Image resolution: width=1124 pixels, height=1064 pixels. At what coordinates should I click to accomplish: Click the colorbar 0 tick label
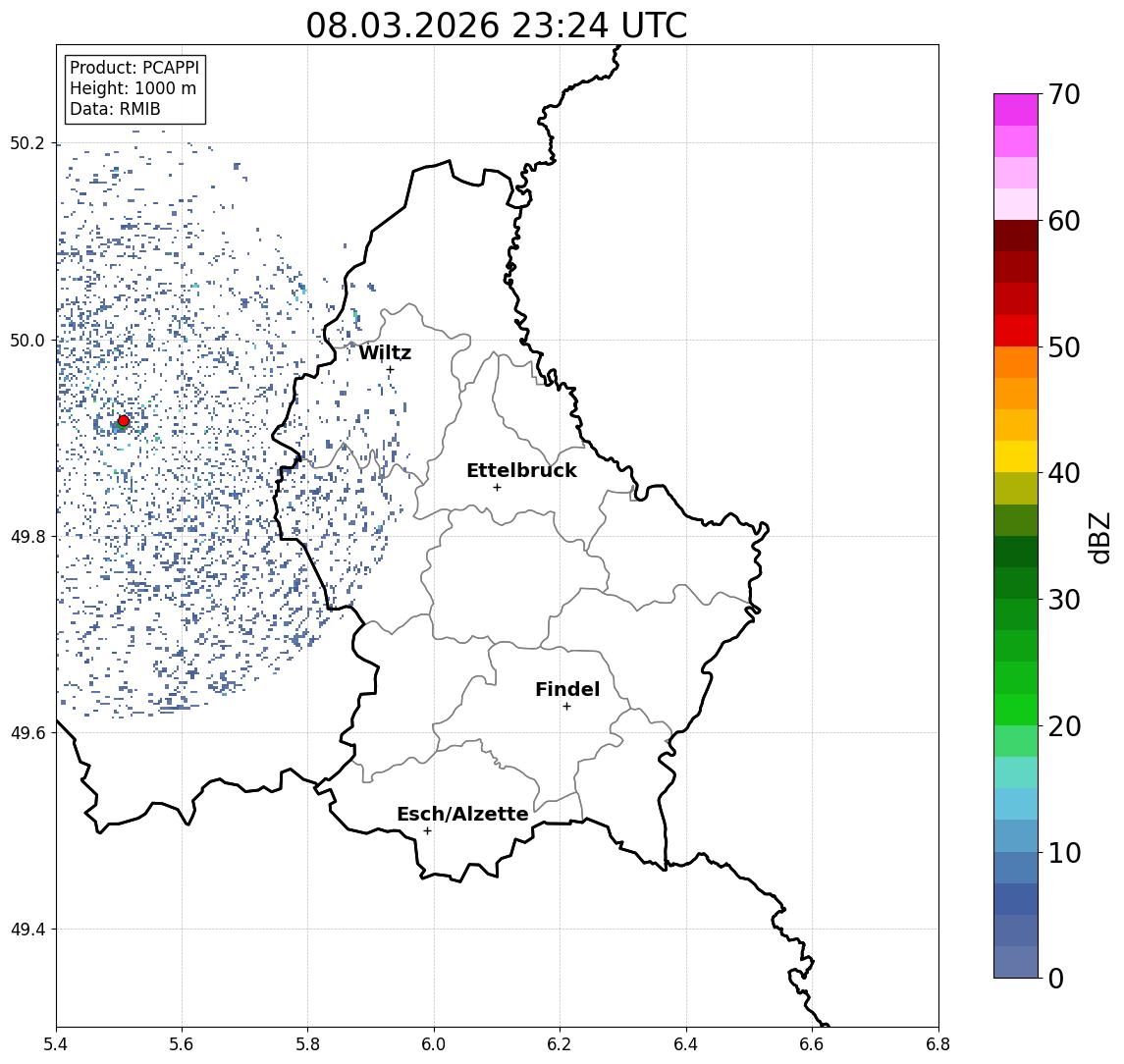1056,978
